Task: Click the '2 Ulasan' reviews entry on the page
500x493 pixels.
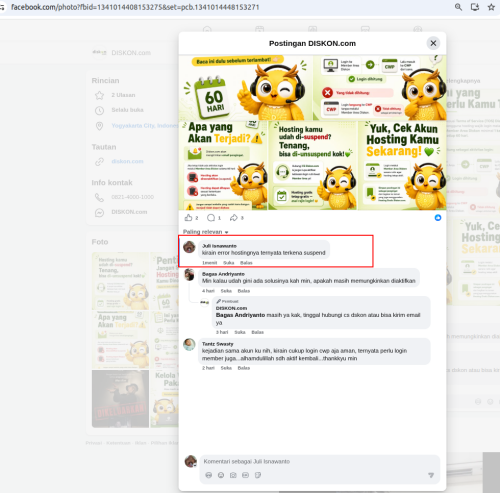Action: tap(123, 95)
